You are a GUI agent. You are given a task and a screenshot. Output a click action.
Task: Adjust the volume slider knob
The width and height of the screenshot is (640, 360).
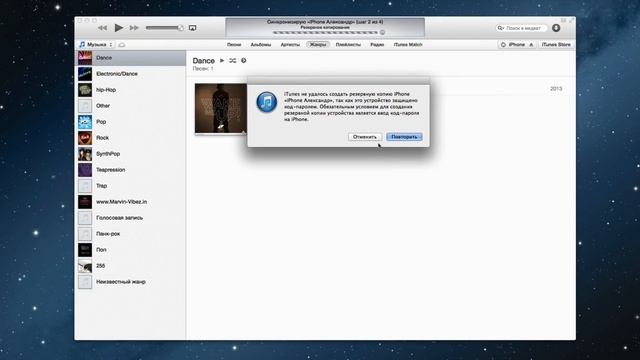[180, 28]
